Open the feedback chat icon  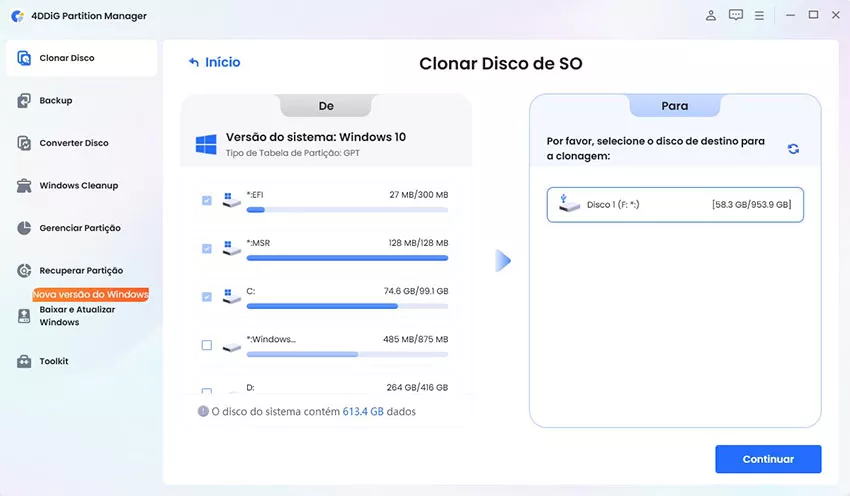point(736,15)
